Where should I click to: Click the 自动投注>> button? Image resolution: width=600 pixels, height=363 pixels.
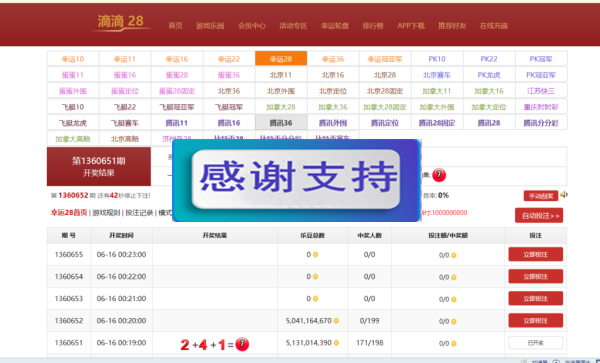pyautogui.click(x=539, y=215)
